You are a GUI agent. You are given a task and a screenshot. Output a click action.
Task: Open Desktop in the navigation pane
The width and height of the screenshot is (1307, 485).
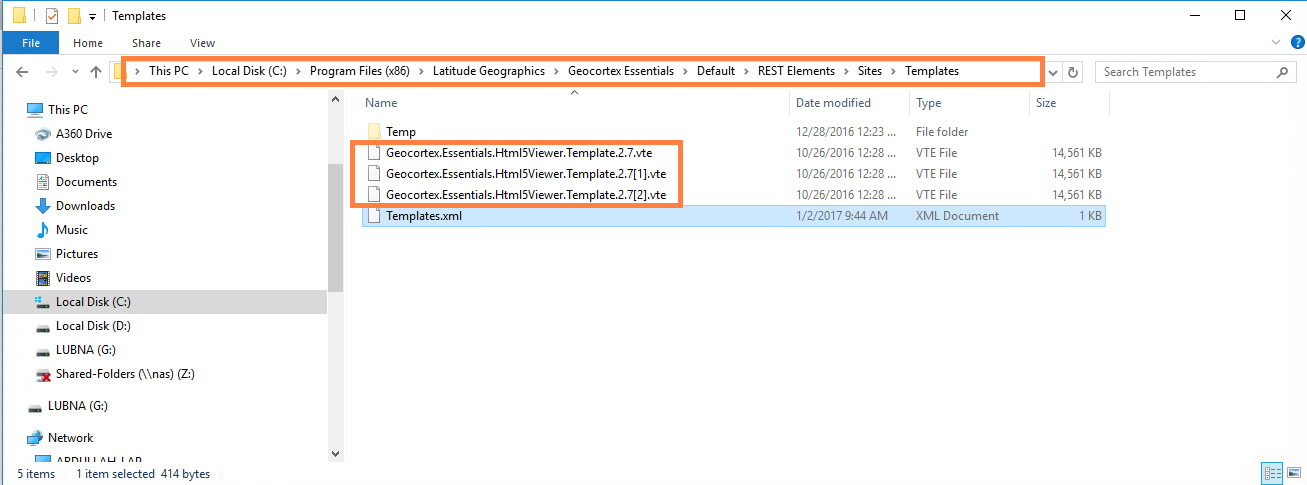click(77, 158)
